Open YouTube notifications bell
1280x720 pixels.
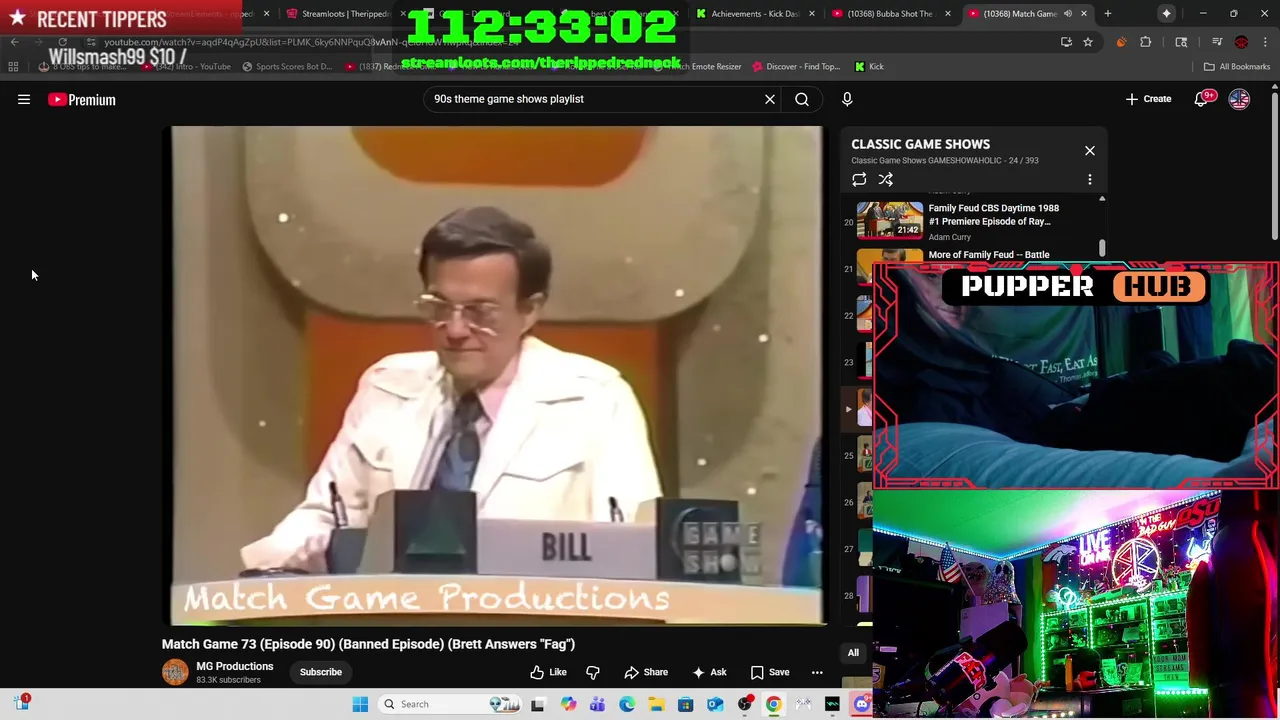click(1202, 99)
